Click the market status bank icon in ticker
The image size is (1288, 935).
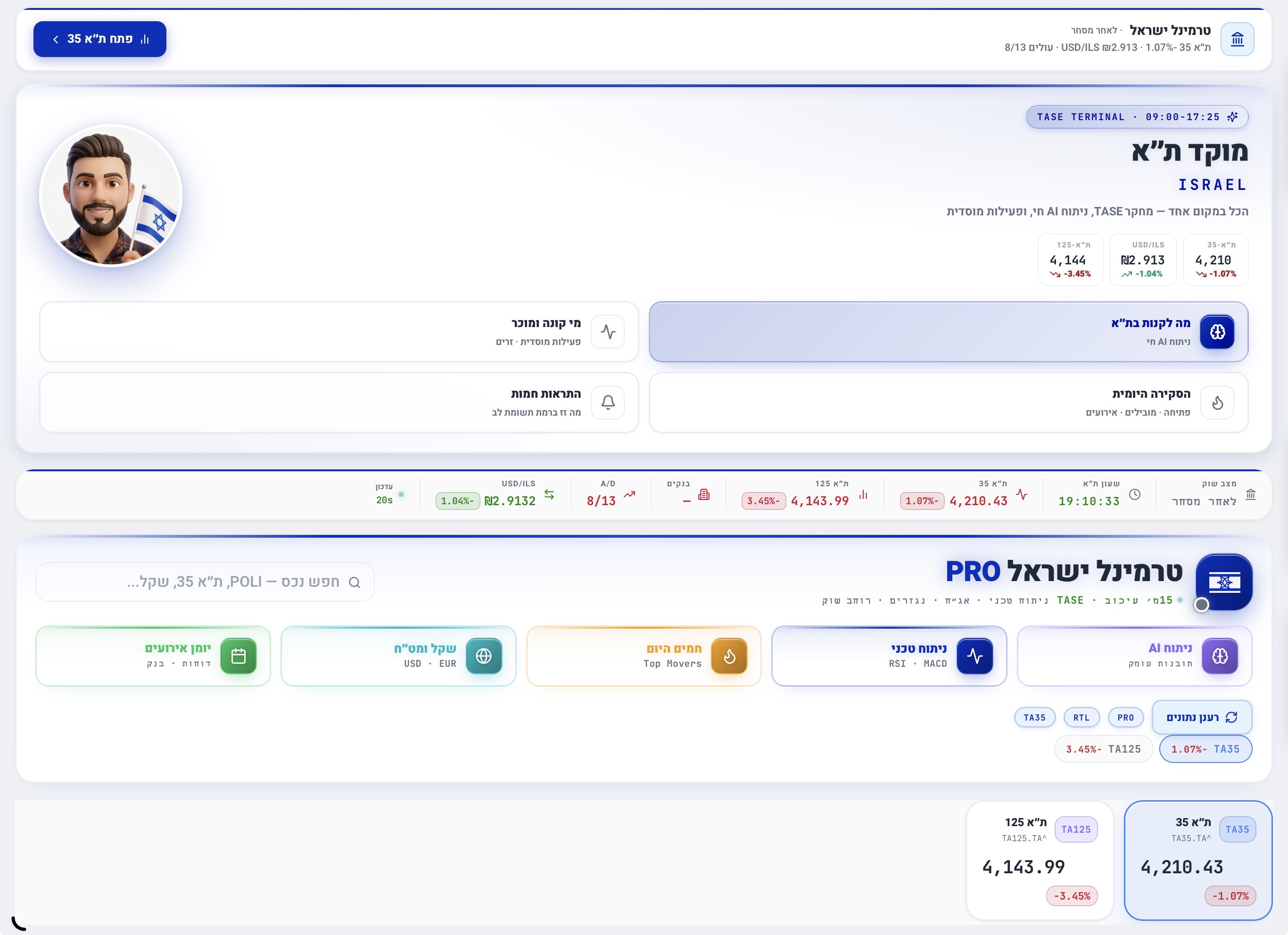pos(1250,494)
